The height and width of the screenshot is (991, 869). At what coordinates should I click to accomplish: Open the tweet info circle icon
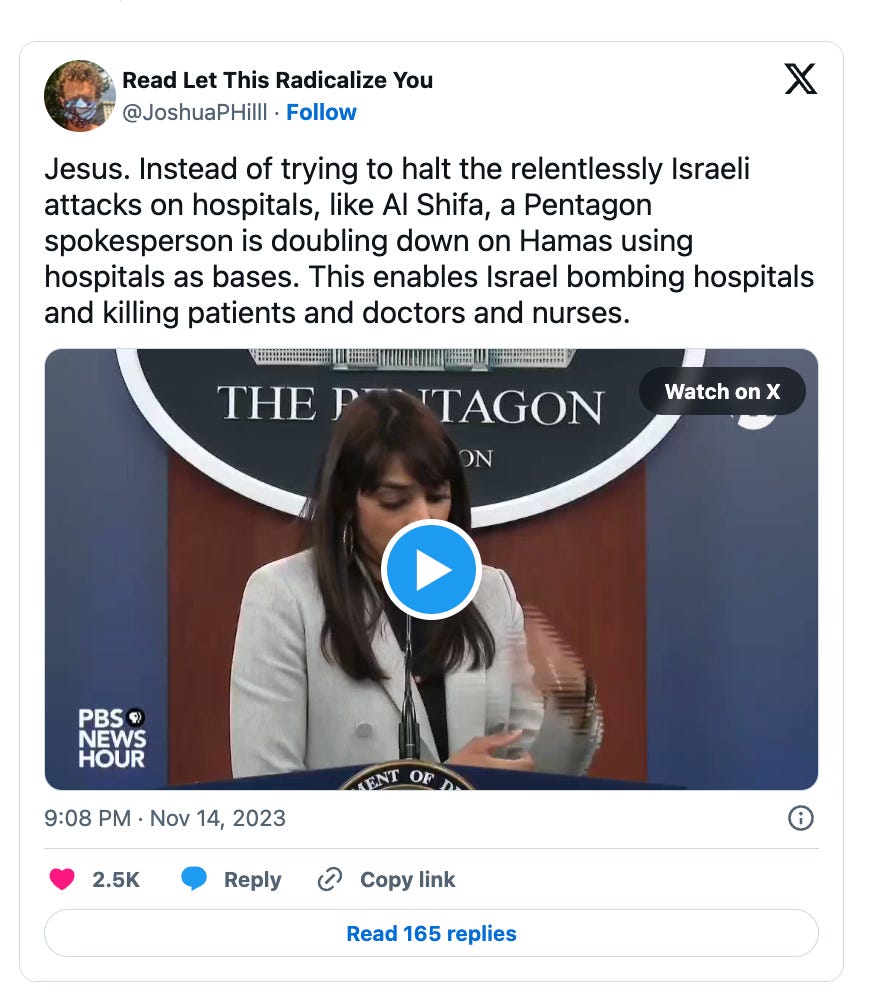801,818
